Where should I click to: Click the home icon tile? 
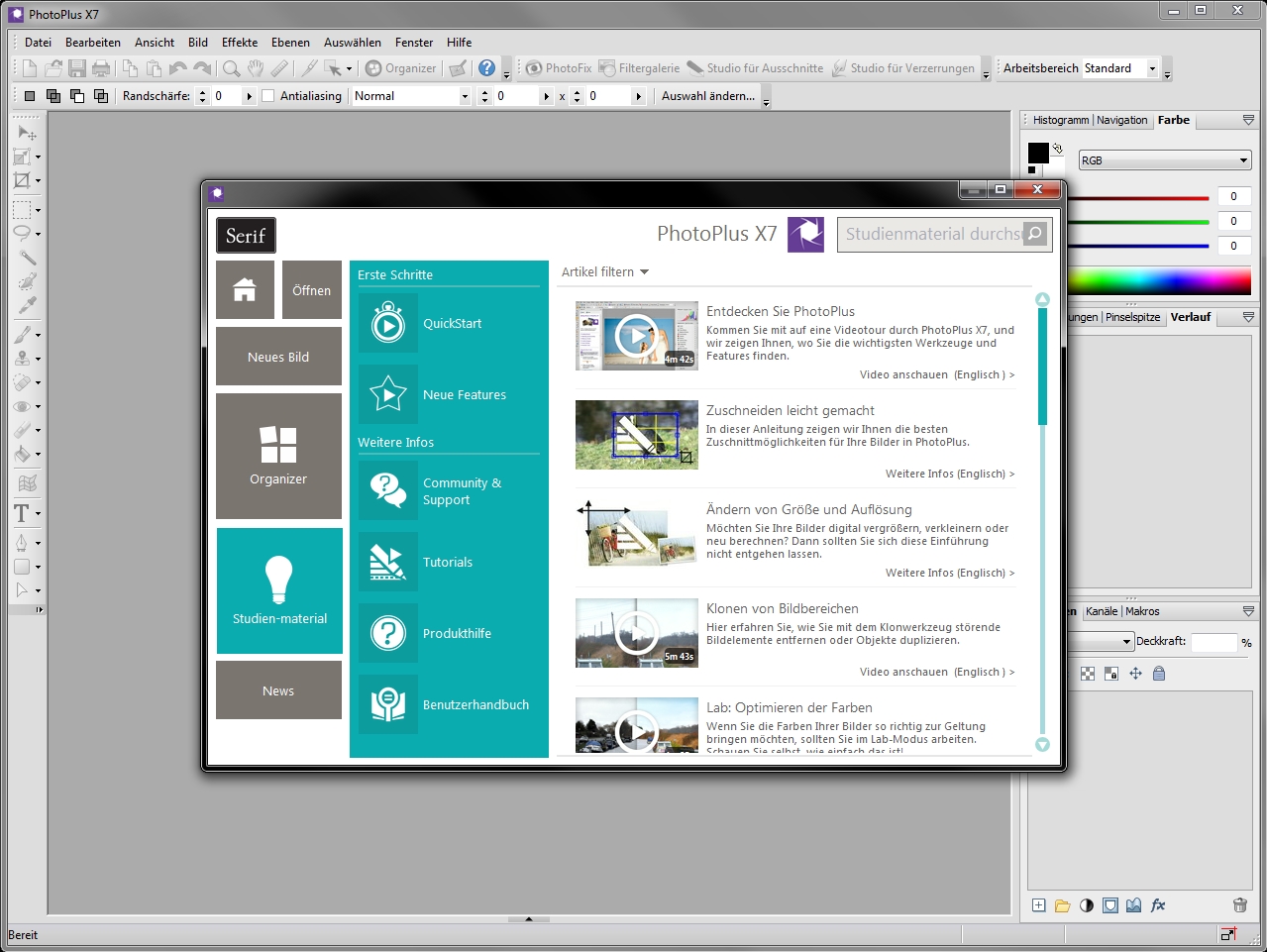pos(245,290)
